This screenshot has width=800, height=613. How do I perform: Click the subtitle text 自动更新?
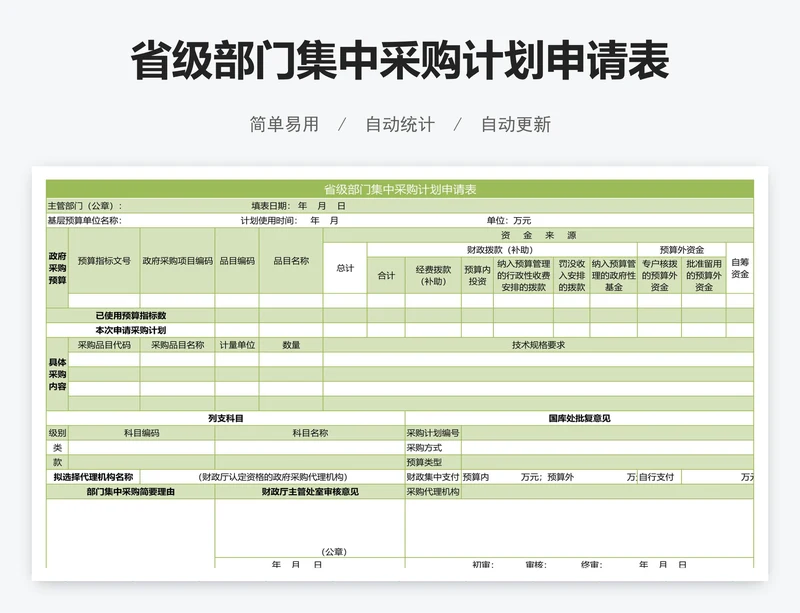(x=516, y=125)
